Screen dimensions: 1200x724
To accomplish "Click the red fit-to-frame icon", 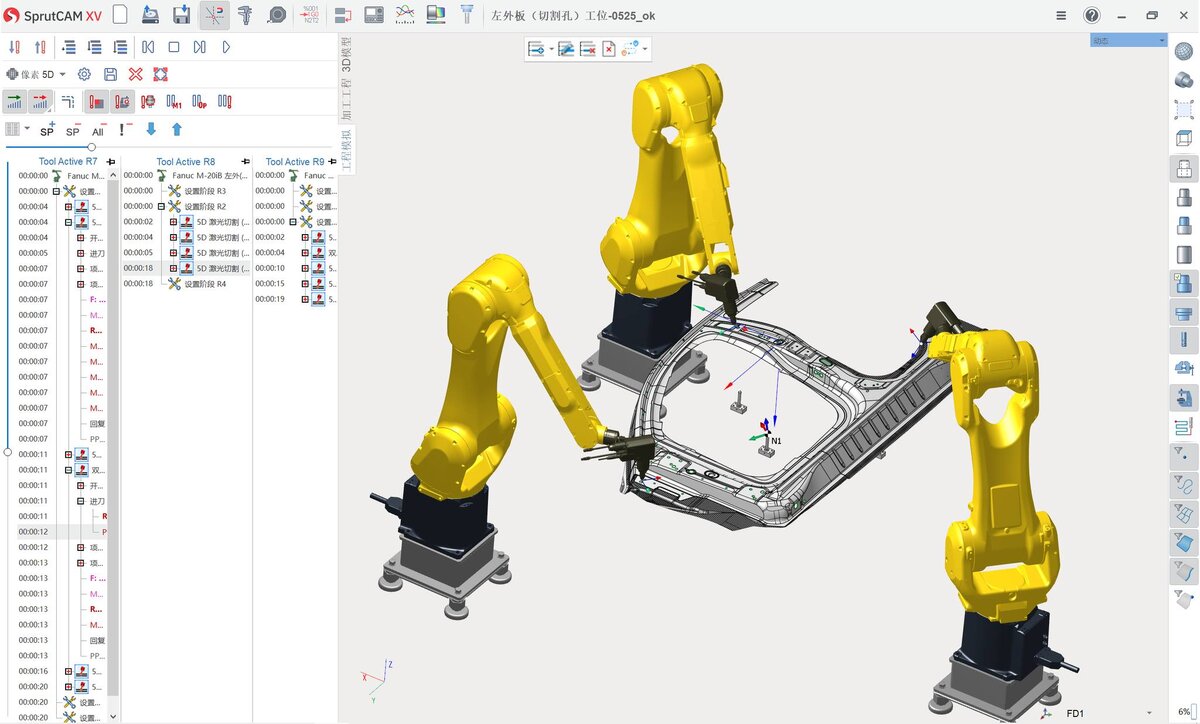I will pos(161,74).
